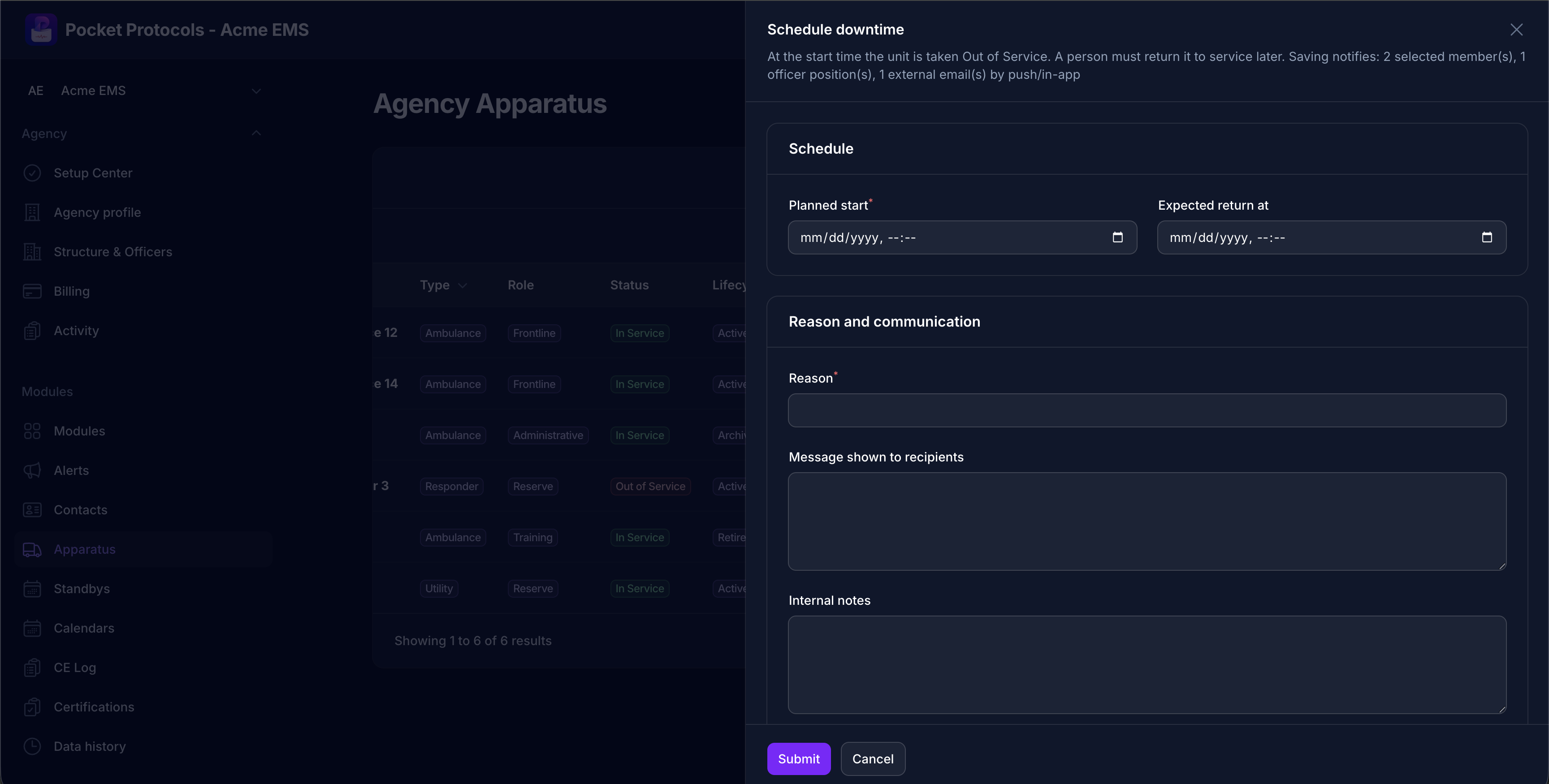Close the Schedule downtime panel
This screenshot has height=784, width=1549.
(x=1516, y=30)
